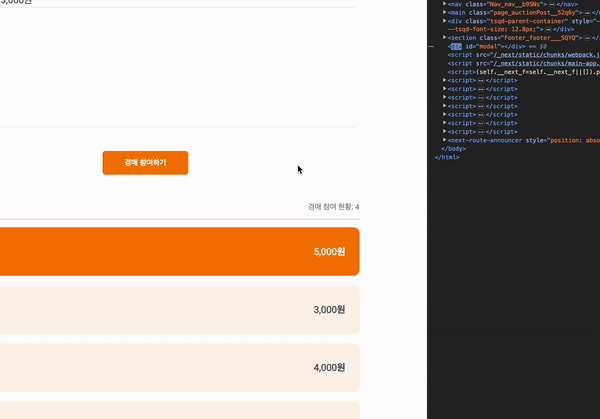Viewport: 600px width, 419px height.
Task: Expand the next-route-announcer element arrow
Action: coord(444,140)
